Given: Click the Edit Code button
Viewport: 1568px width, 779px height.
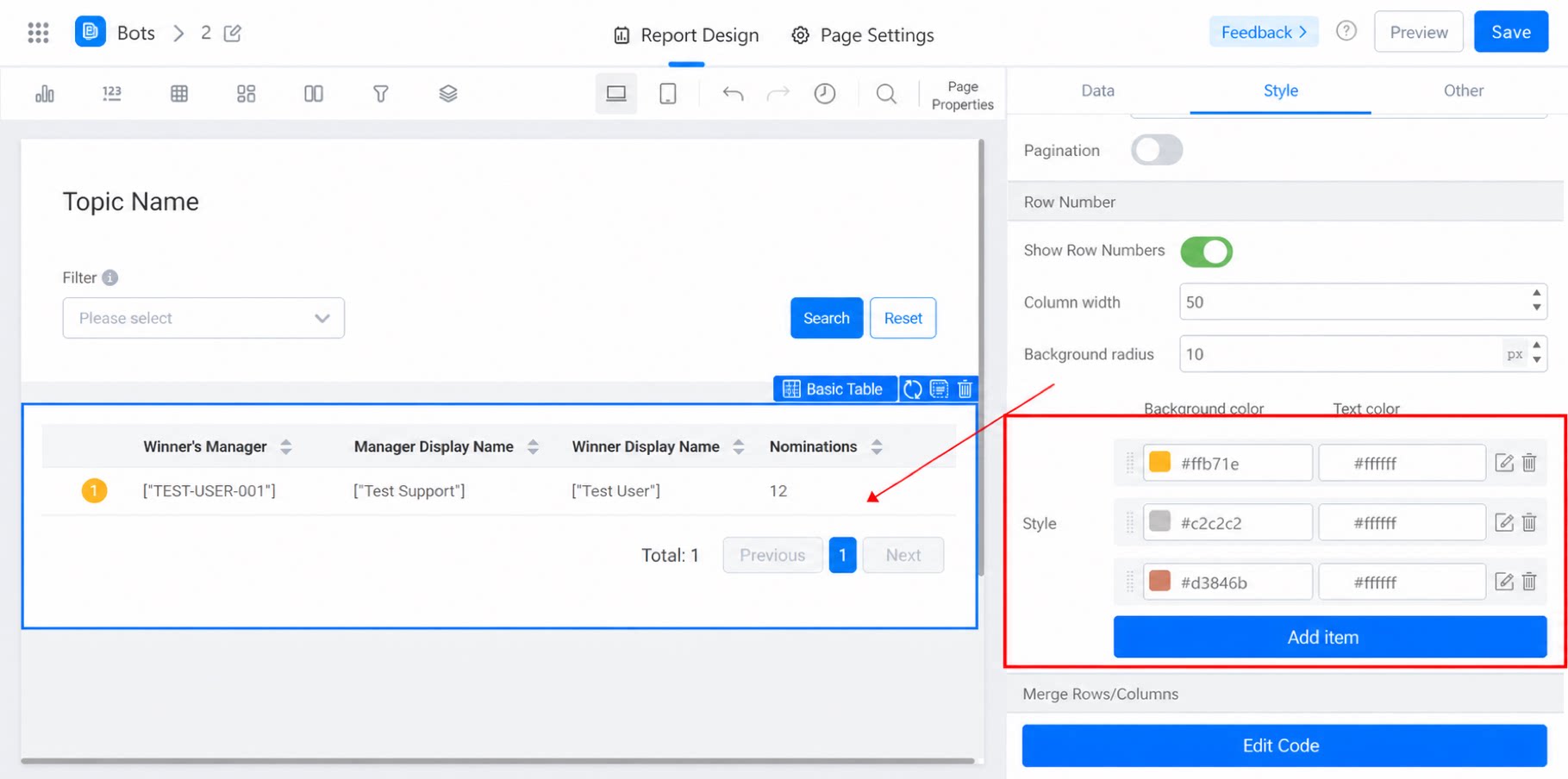Looking at the screenshot, I should coord(1284,745).
